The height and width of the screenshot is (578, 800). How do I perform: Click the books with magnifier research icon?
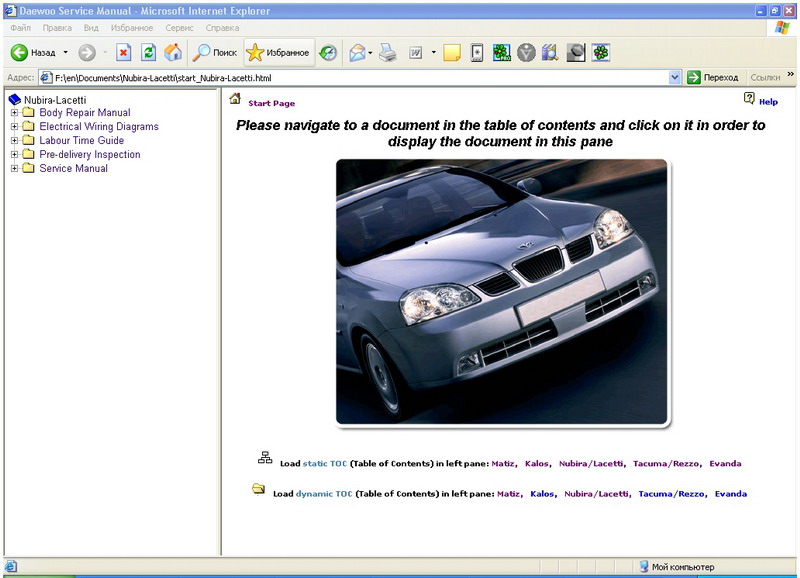[x=550, y=53]
